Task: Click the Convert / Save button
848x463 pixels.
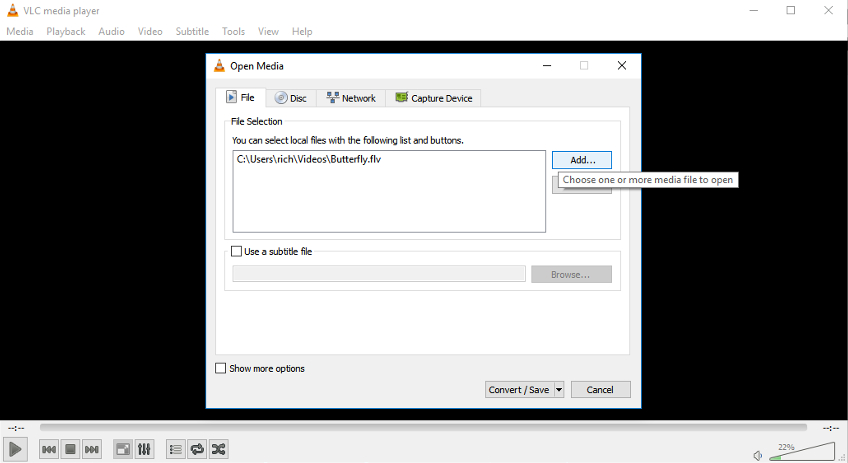Action: click(x=519, y=389)
